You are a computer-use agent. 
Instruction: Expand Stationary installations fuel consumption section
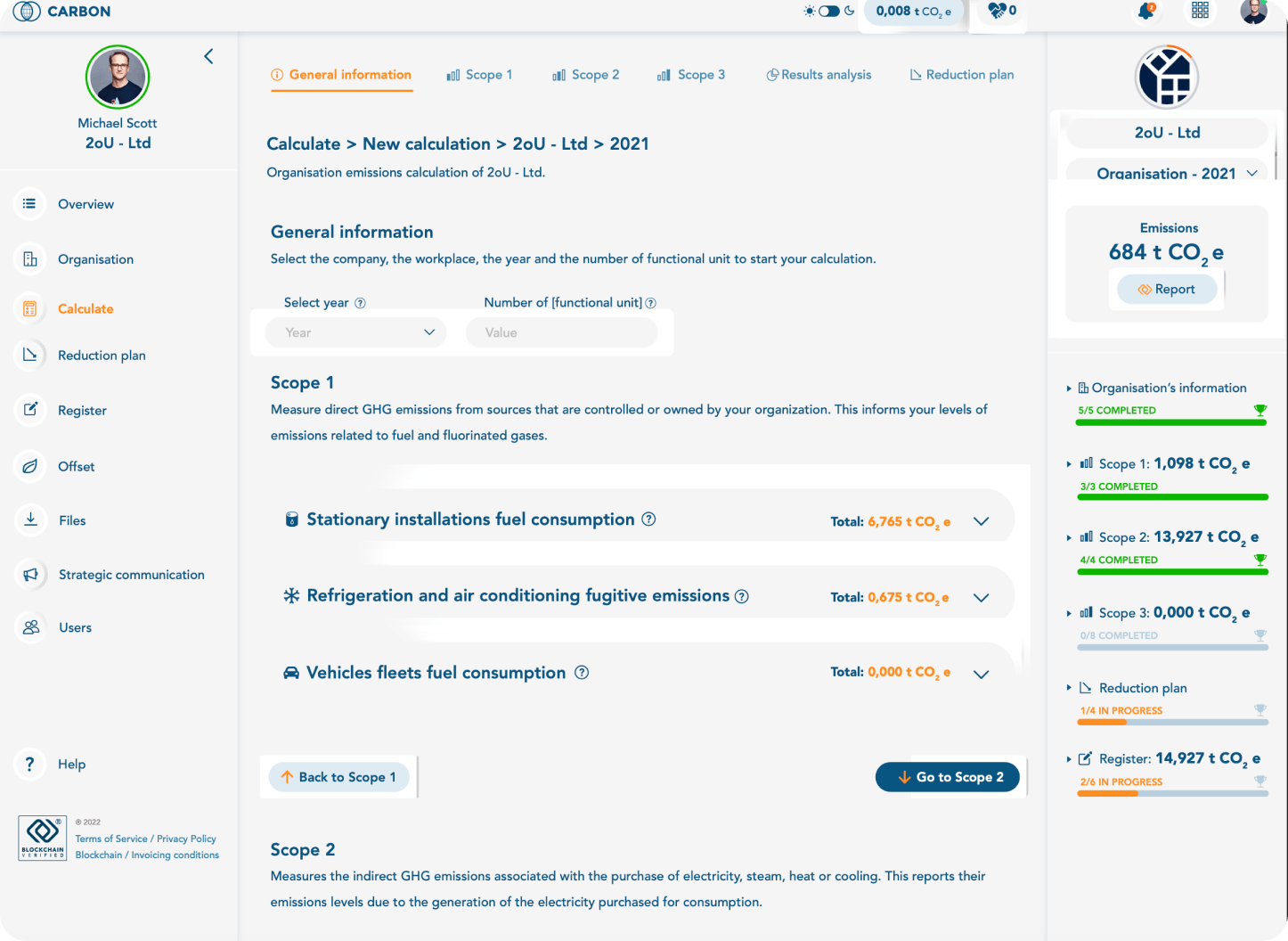(x=981, y=521)
